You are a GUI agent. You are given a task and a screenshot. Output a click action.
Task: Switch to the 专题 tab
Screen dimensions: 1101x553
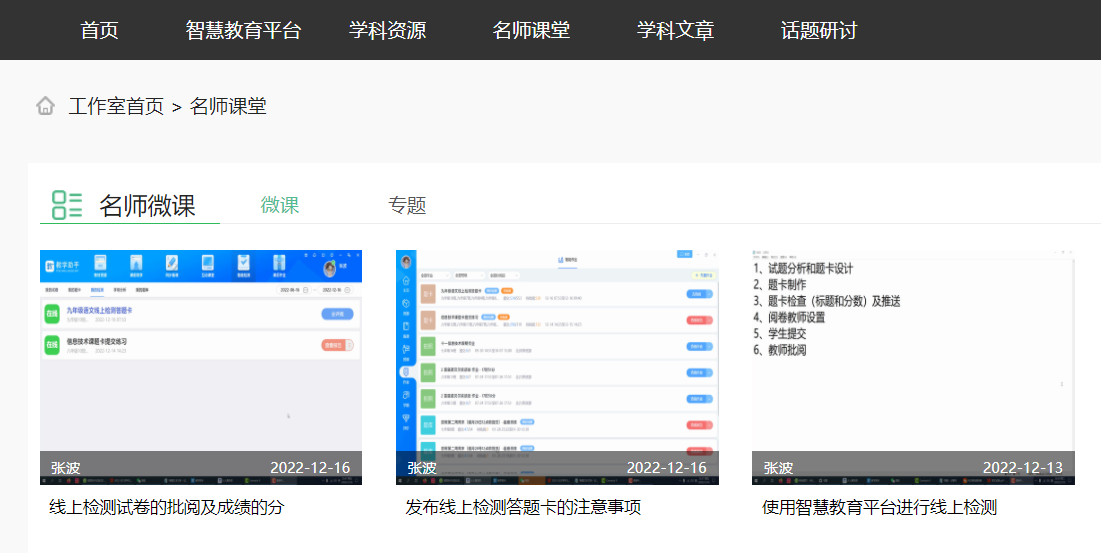(407, 205)
